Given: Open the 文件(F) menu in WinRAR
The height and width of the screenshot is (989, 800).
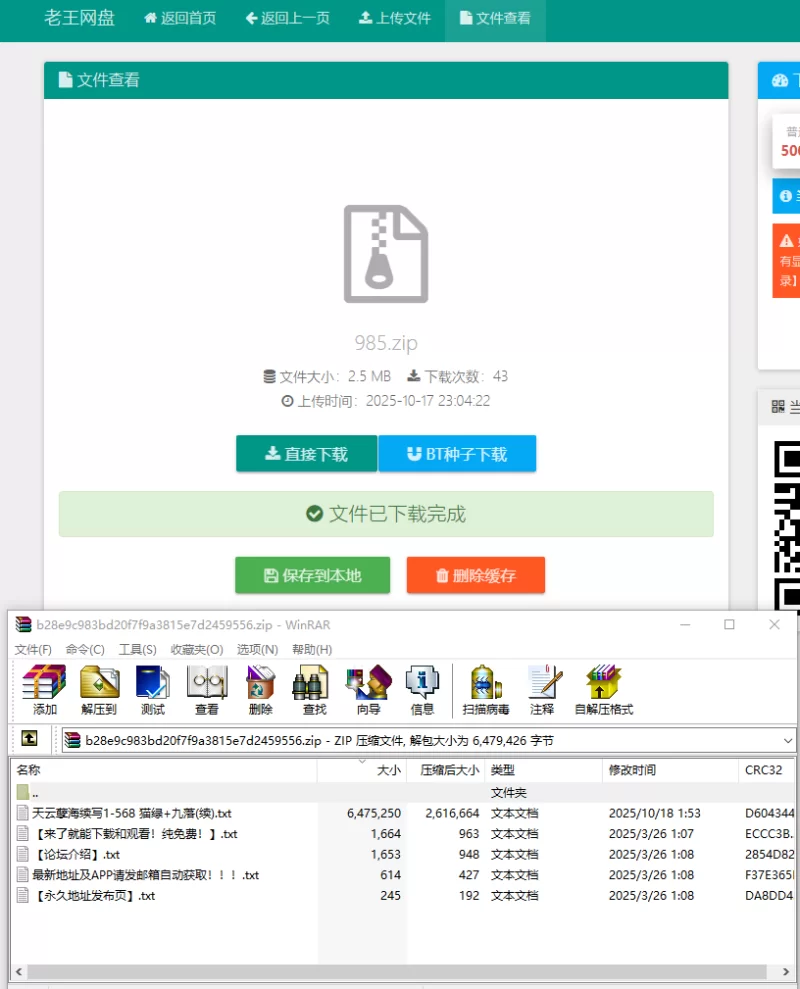Looking at the screenshot, I should tap(33, 649).
